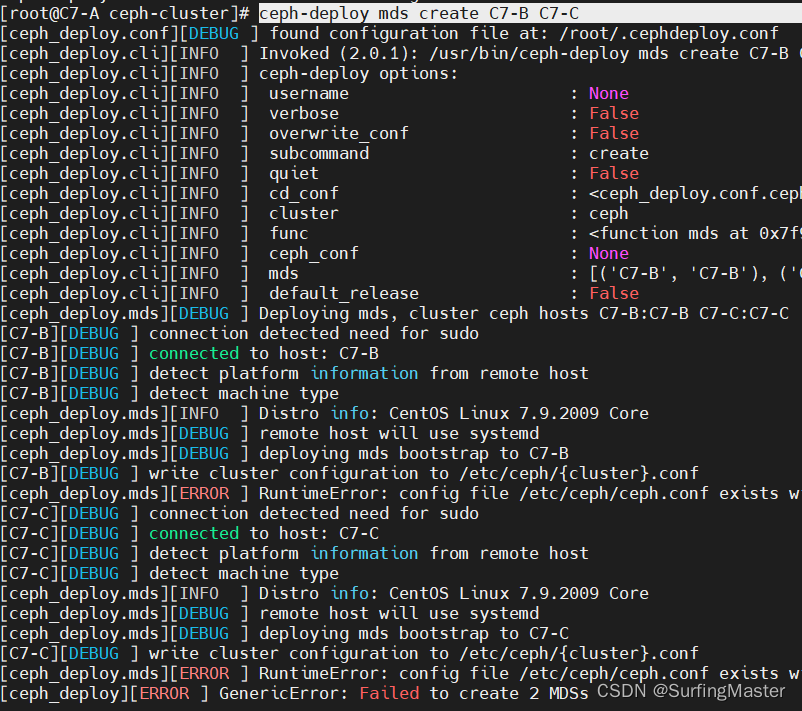The image size is (802, 711).
Task: Click 'Deploying mds, cluster ceph hosts' line
Action: point(424,314)
